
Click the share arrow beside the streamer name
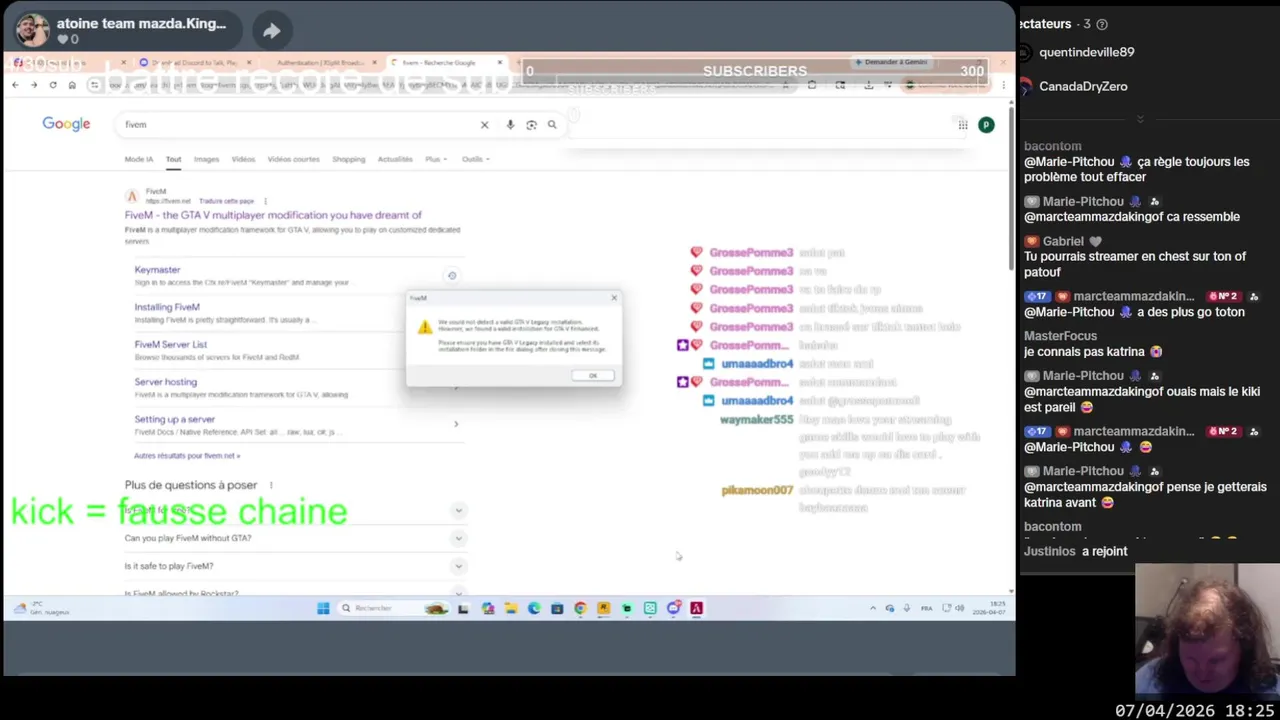(x=271, y=31)
